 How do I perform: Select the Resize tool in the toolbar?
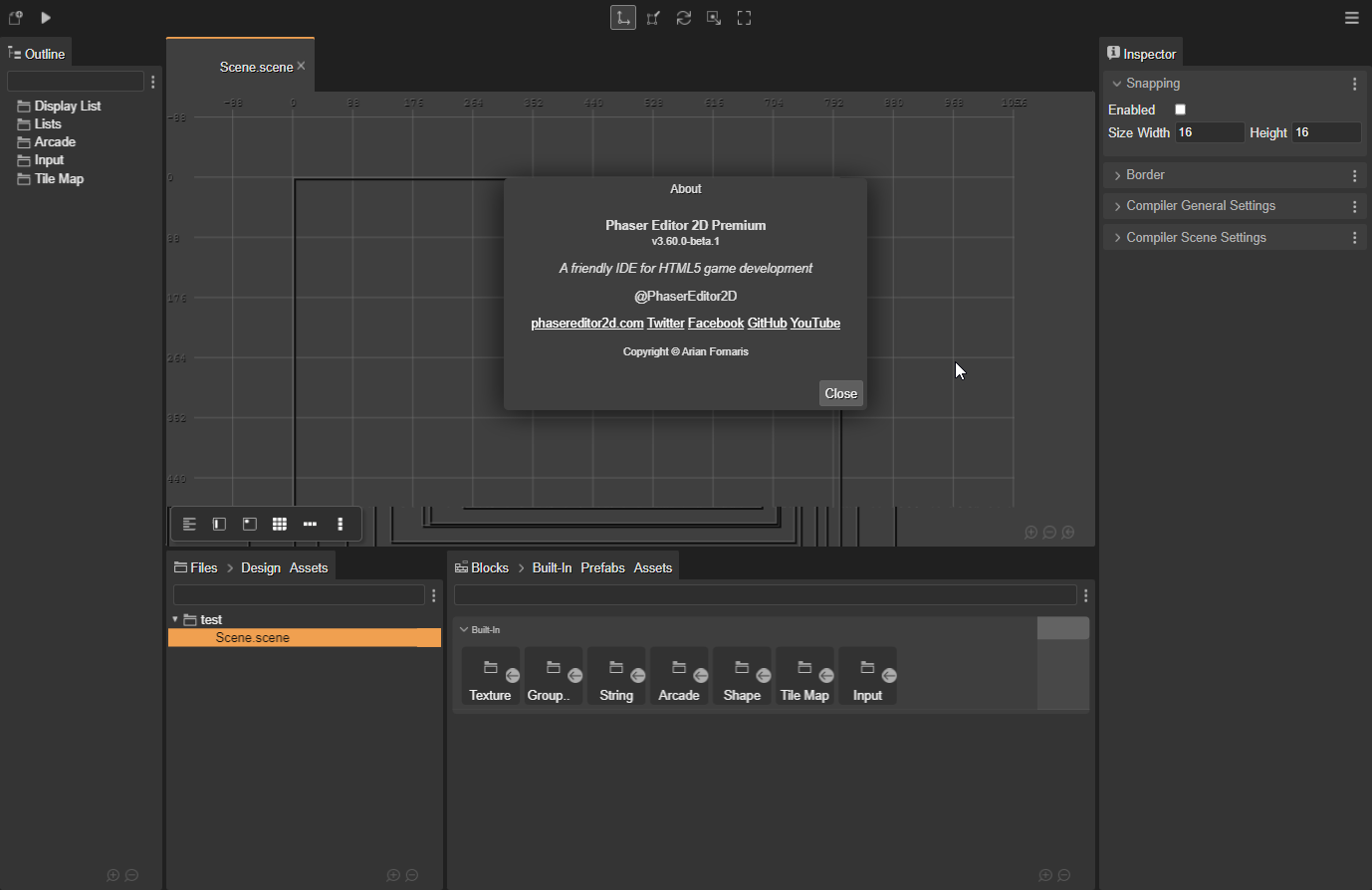click(x=713, y=17)
